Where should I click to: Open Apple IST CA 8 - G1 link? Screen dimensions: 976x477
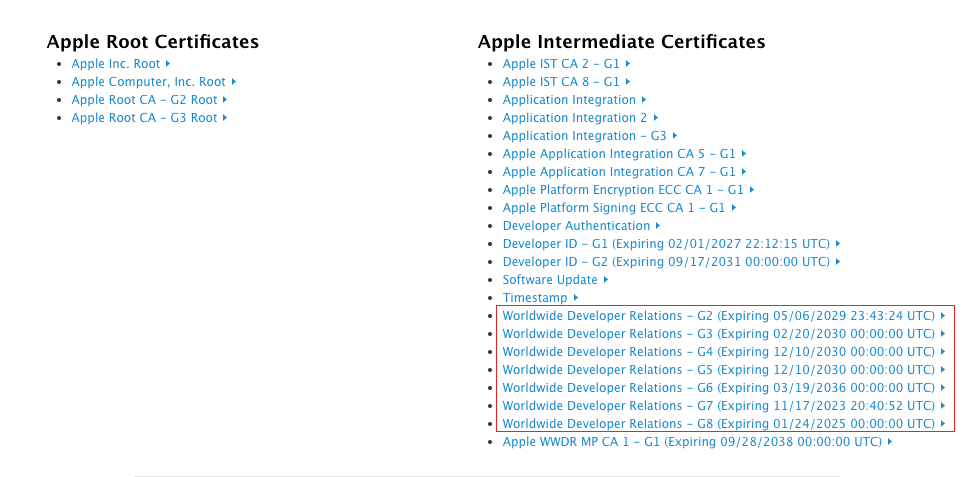click(x=566, y=82)
